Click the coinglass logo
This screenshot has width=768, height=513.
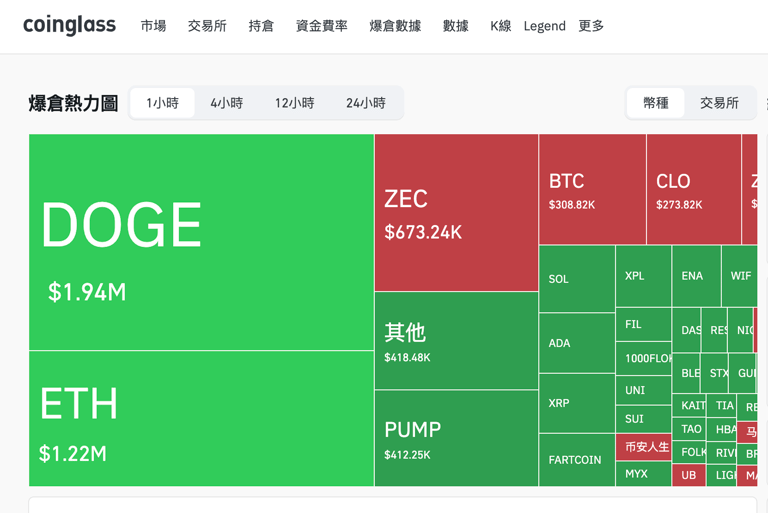(69, 26)
